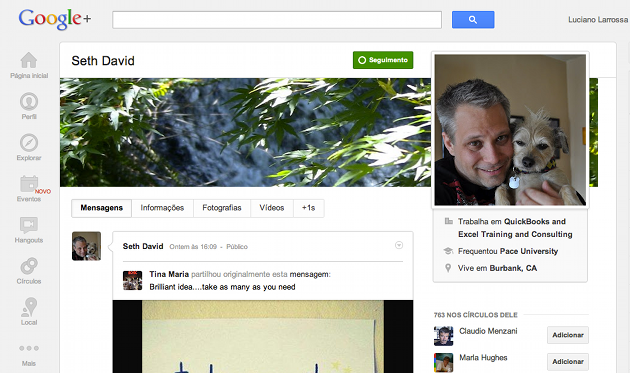Click the Frequentou Pace University text
Image resolution: width=630 pixels, height=373 pixels.
pyautogui.click(x=508, y=251)
